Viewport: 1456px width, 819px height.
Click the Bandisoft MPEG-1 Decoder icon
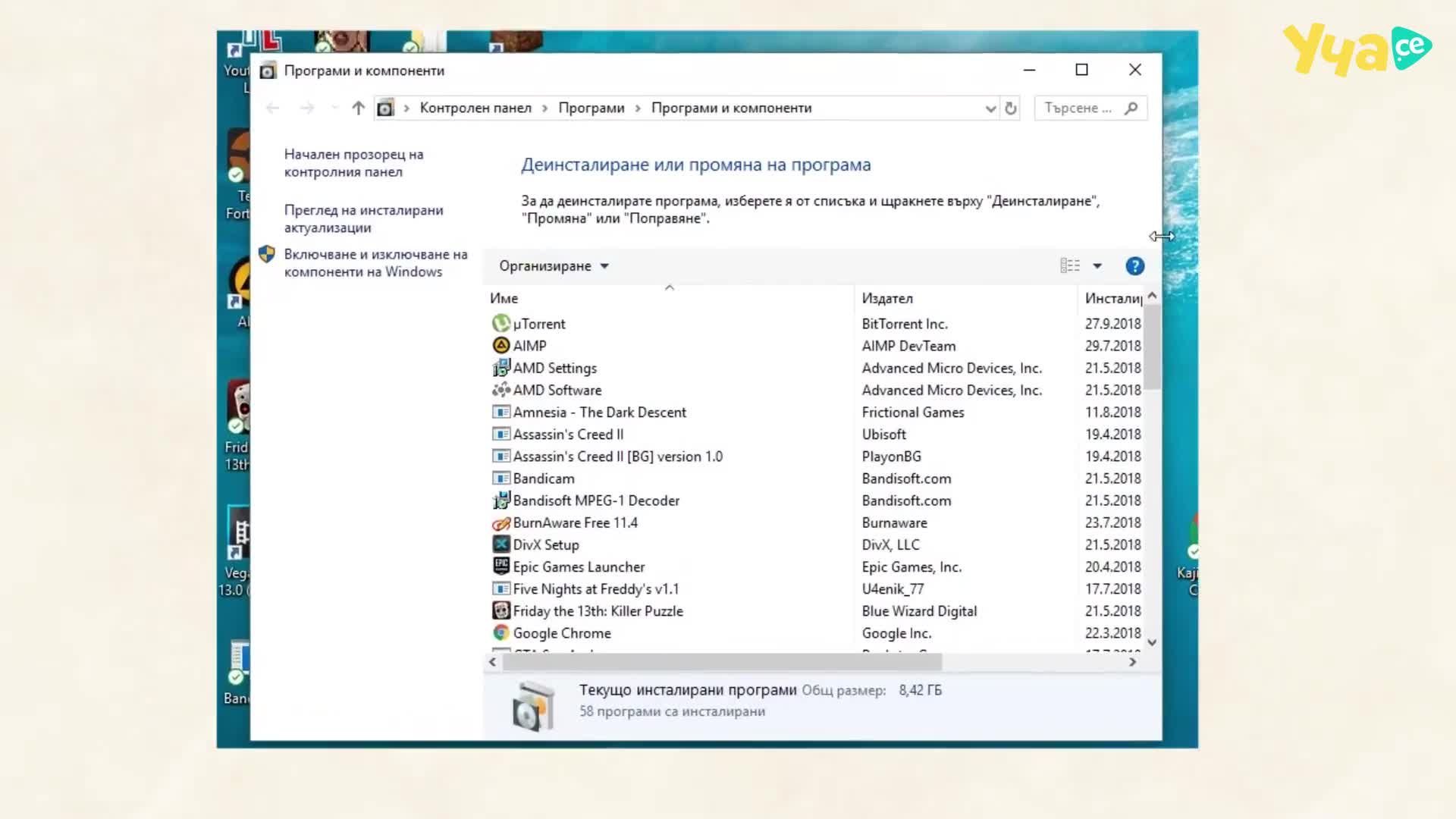point(500,500)
